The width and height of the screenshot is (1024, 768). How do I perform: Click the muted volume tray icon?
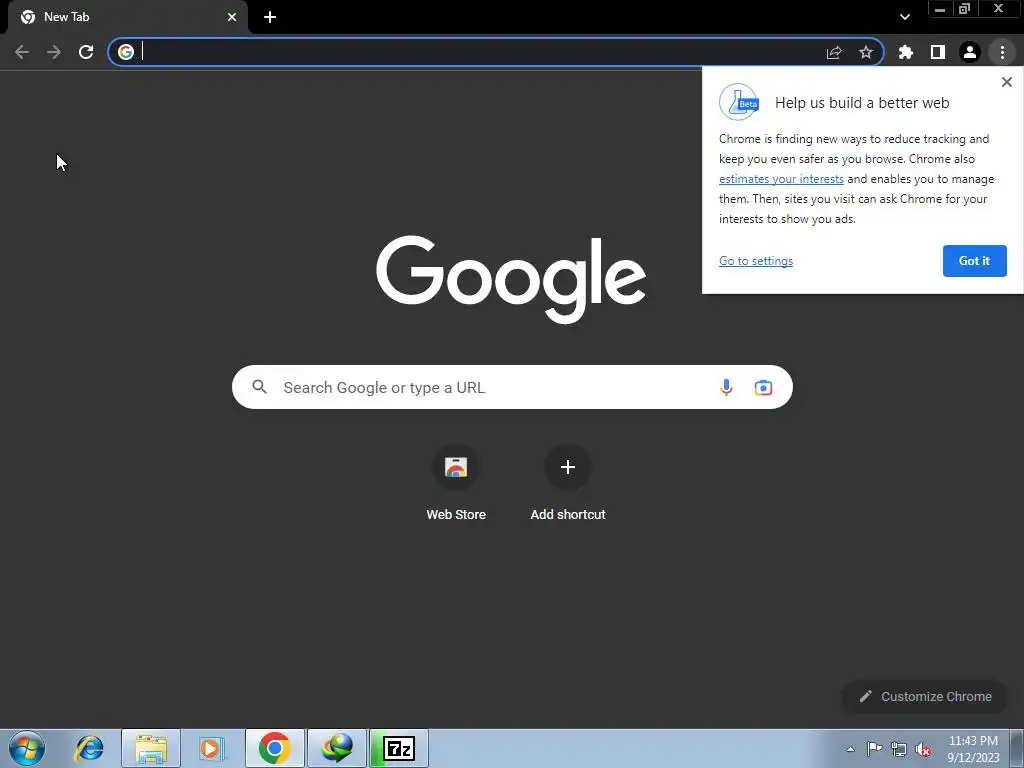coord(923,749)
